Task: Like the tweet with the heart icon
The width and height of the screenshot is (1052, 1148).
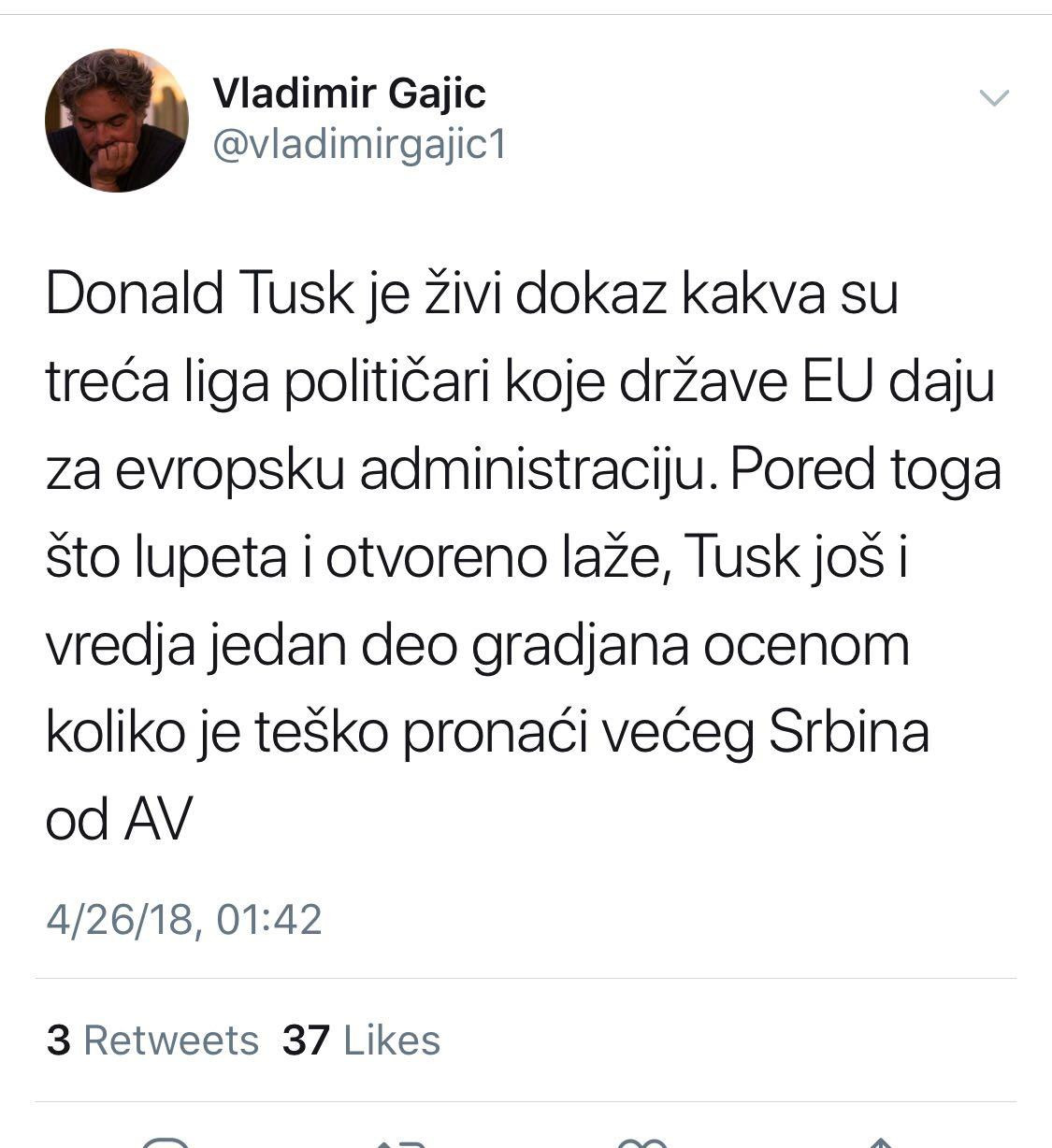Action: pos(641,1141)
